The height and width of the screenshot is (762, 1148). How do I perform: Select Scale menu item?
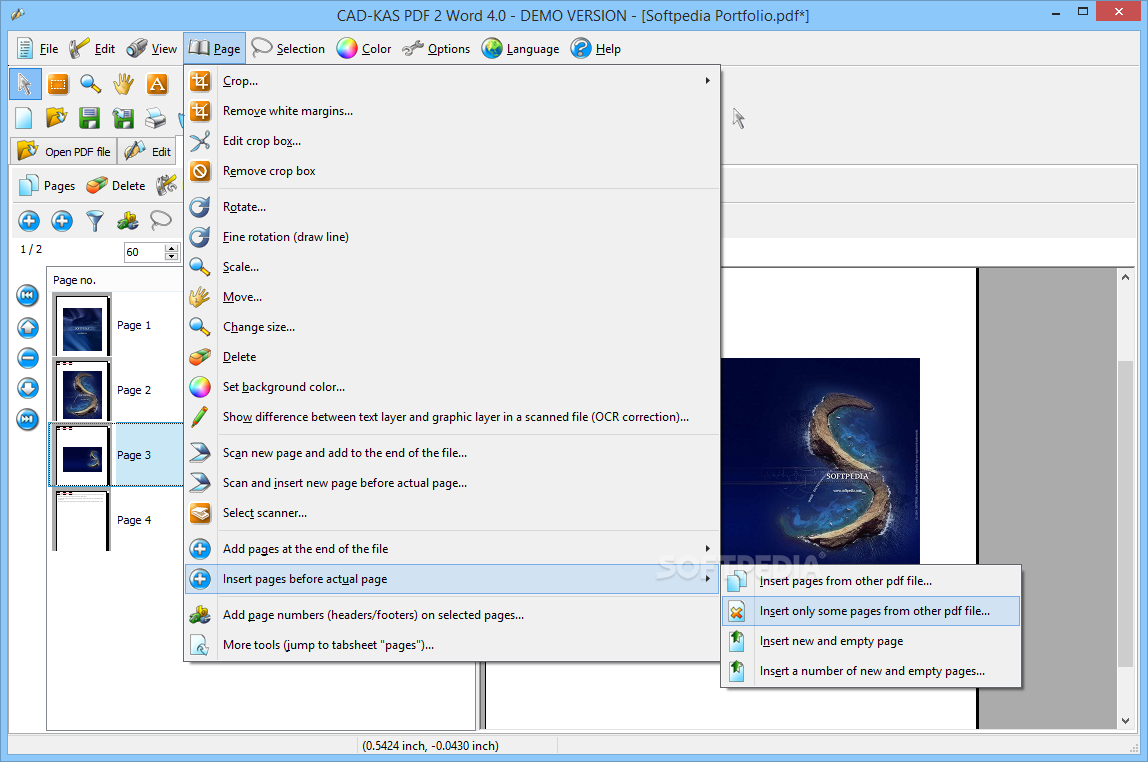coord(452,267)
